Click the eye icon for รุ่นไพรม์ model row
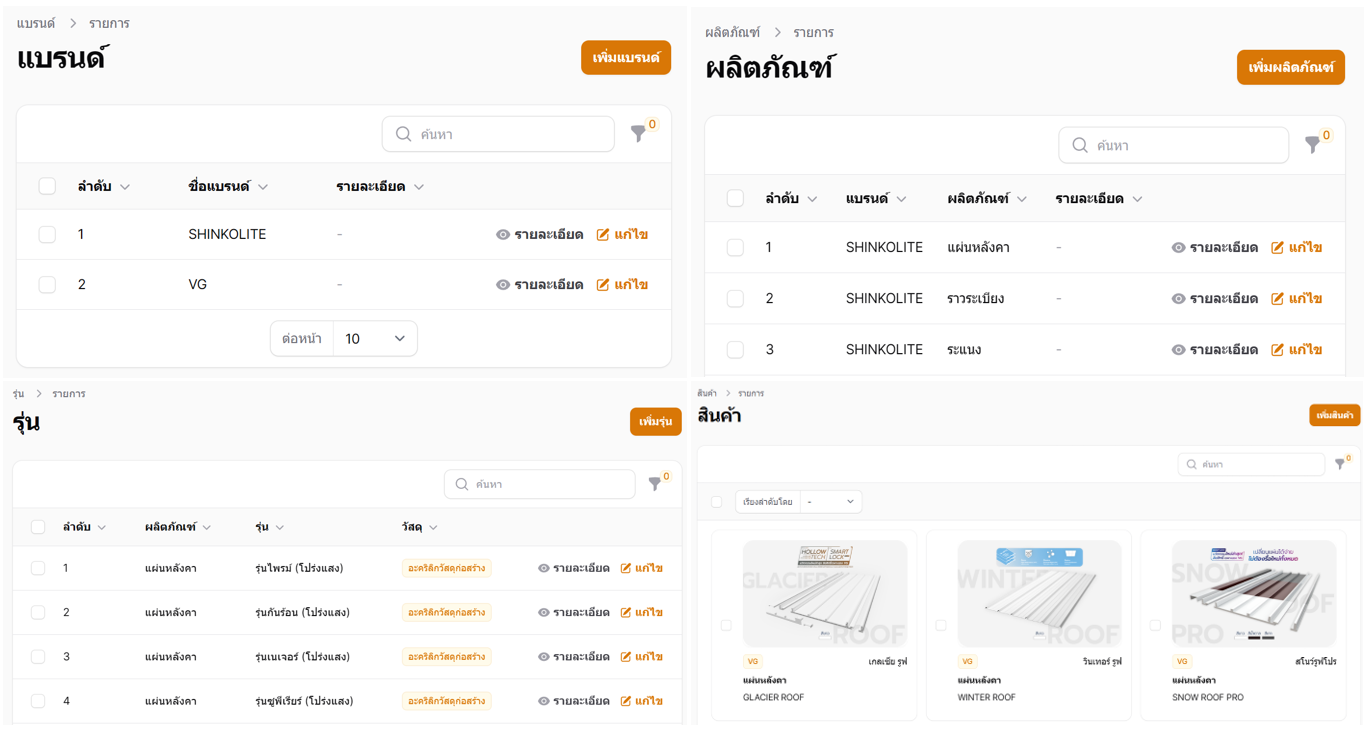The width and height of the screenshot is (1371, 729). coord(544,568)
